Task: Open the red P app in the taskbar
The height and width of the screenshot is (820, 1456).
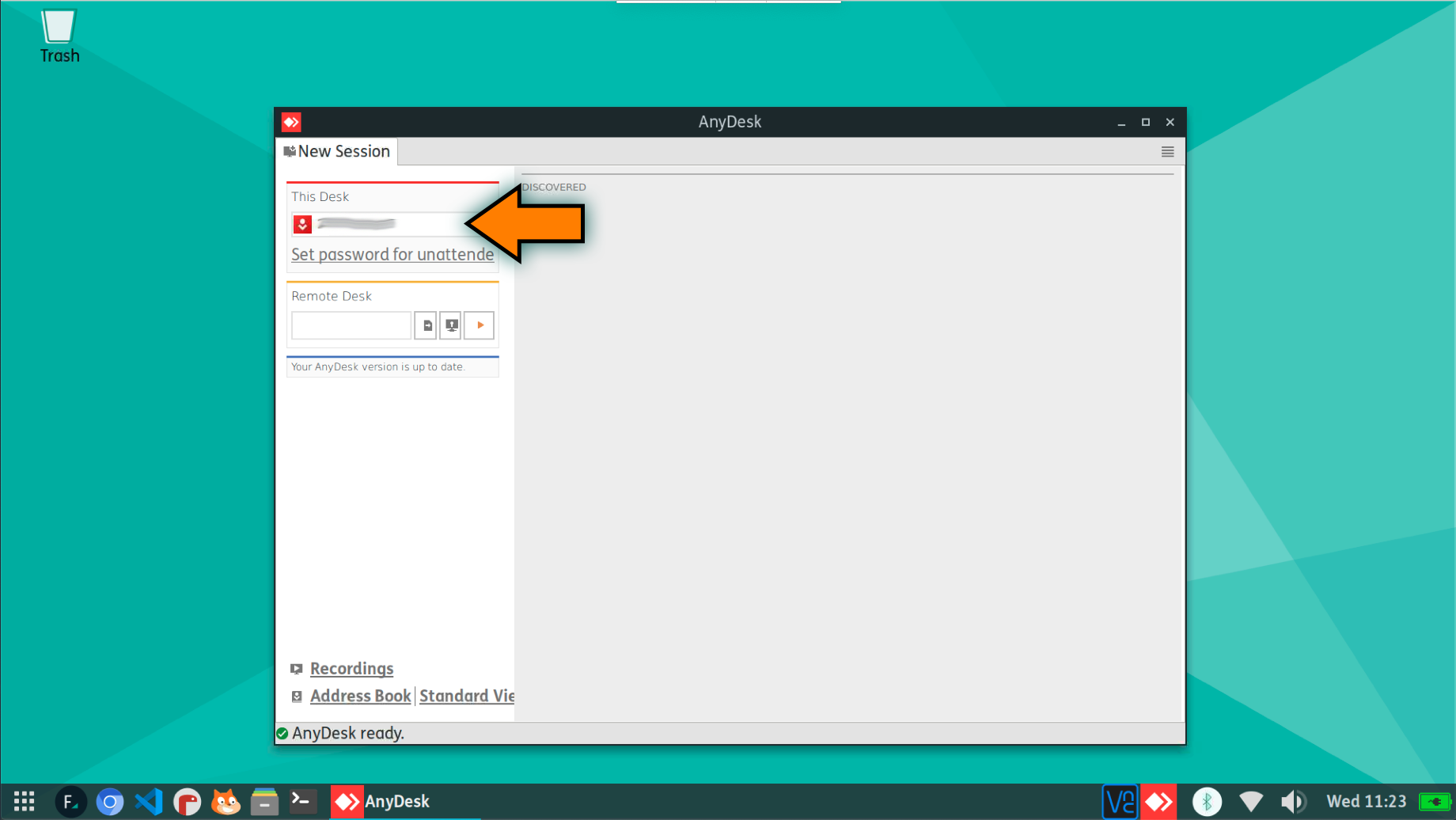Action: [188, 802]
